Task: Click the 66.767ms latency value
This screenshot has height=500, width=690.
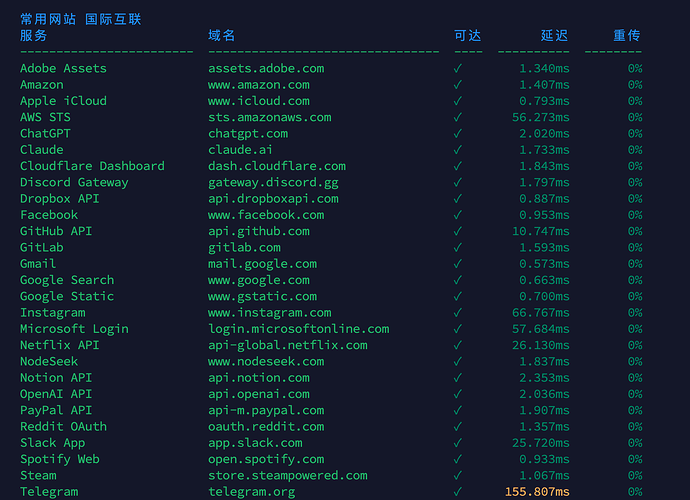Action: click(541, 313)
